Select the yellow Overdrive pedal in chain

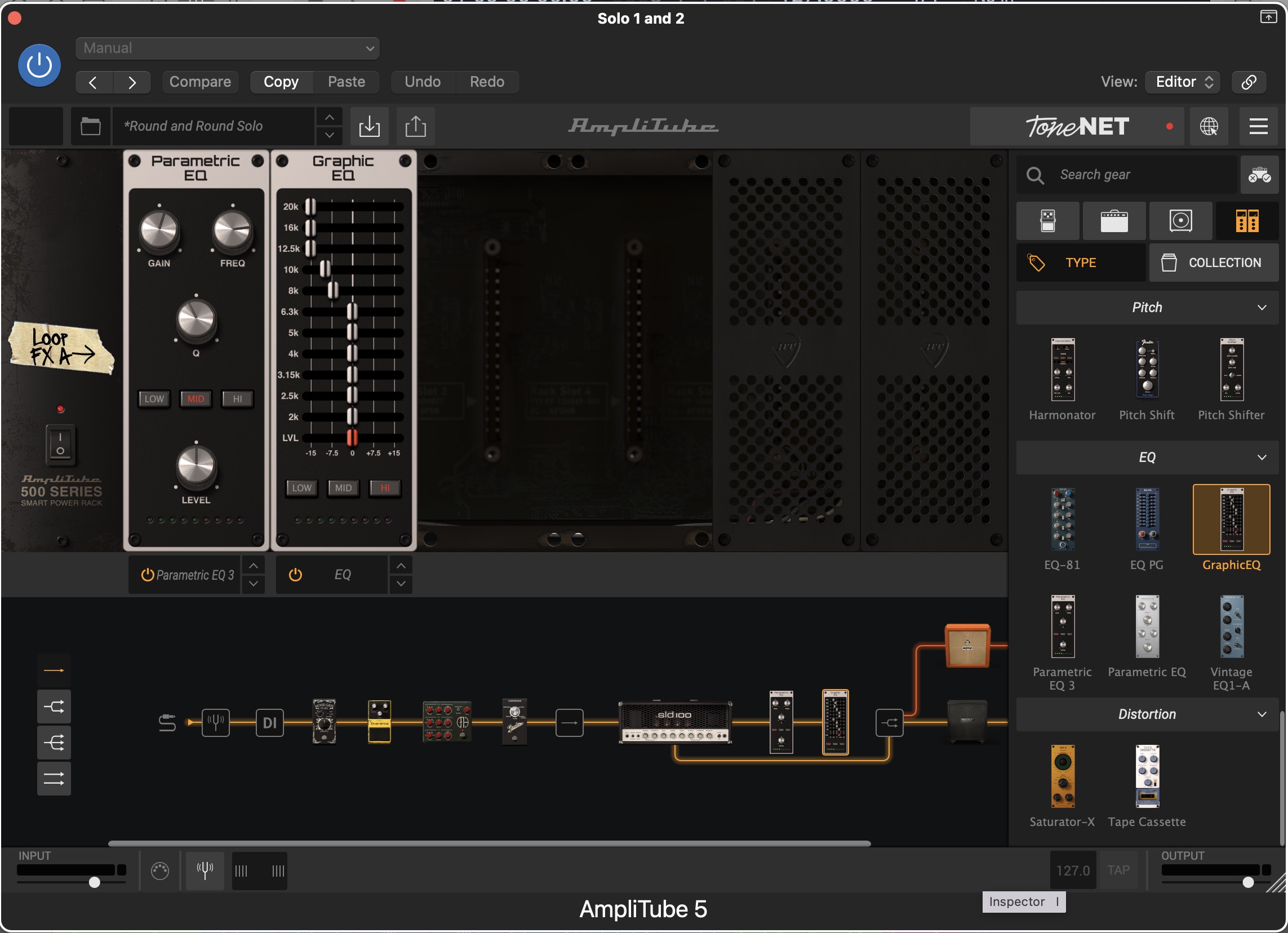[379, 722]
